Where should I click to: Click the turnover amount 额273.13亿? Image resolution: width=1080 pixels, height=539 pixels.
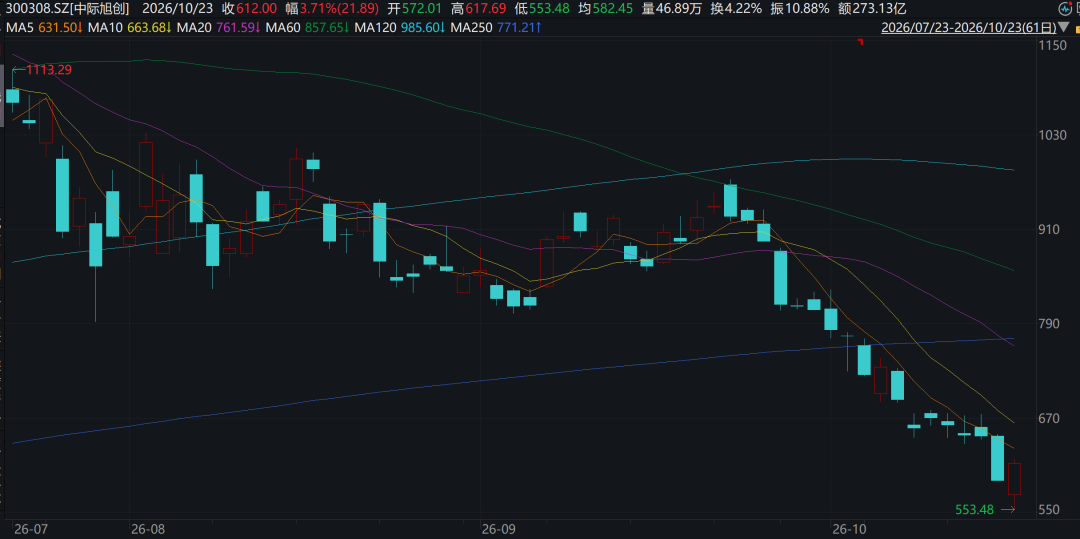(871, 9)
